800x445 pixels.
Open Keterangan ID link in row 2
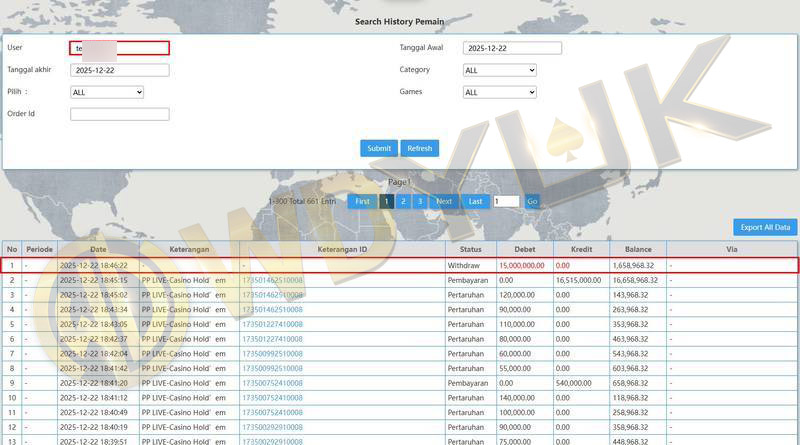click(x=272, y=281)
